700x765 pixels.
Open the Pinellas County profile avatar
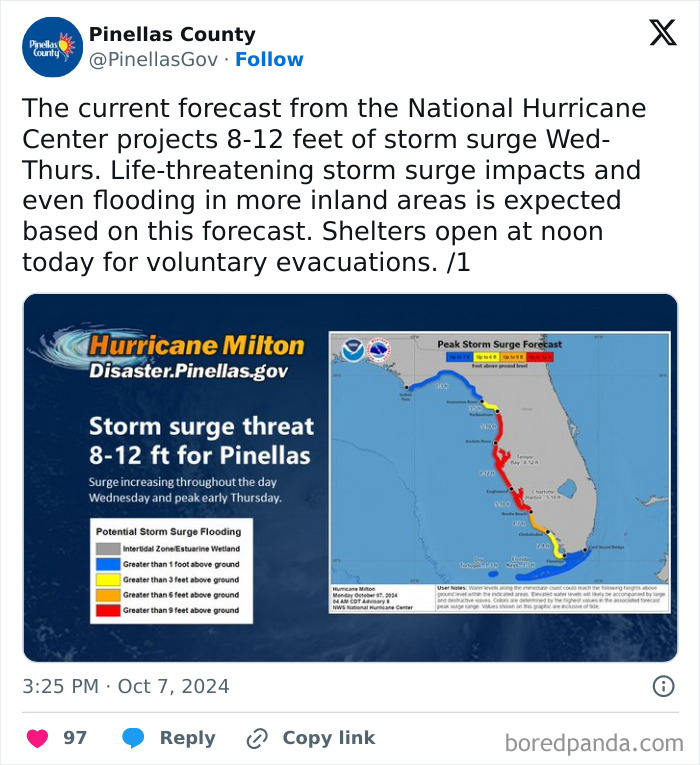(x=52, y=47)
